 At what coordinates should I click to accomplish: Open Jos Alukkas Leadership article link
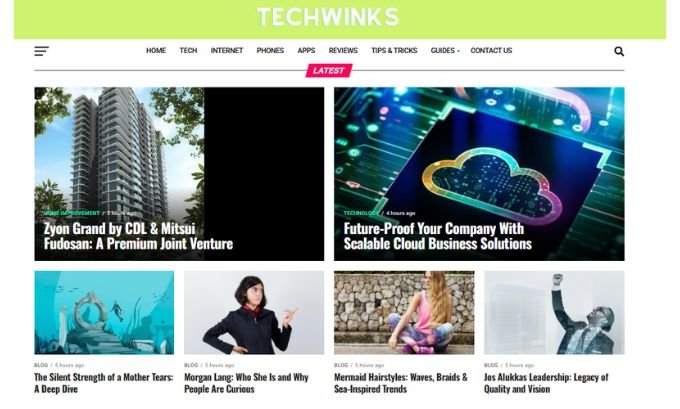coord(546,383)
